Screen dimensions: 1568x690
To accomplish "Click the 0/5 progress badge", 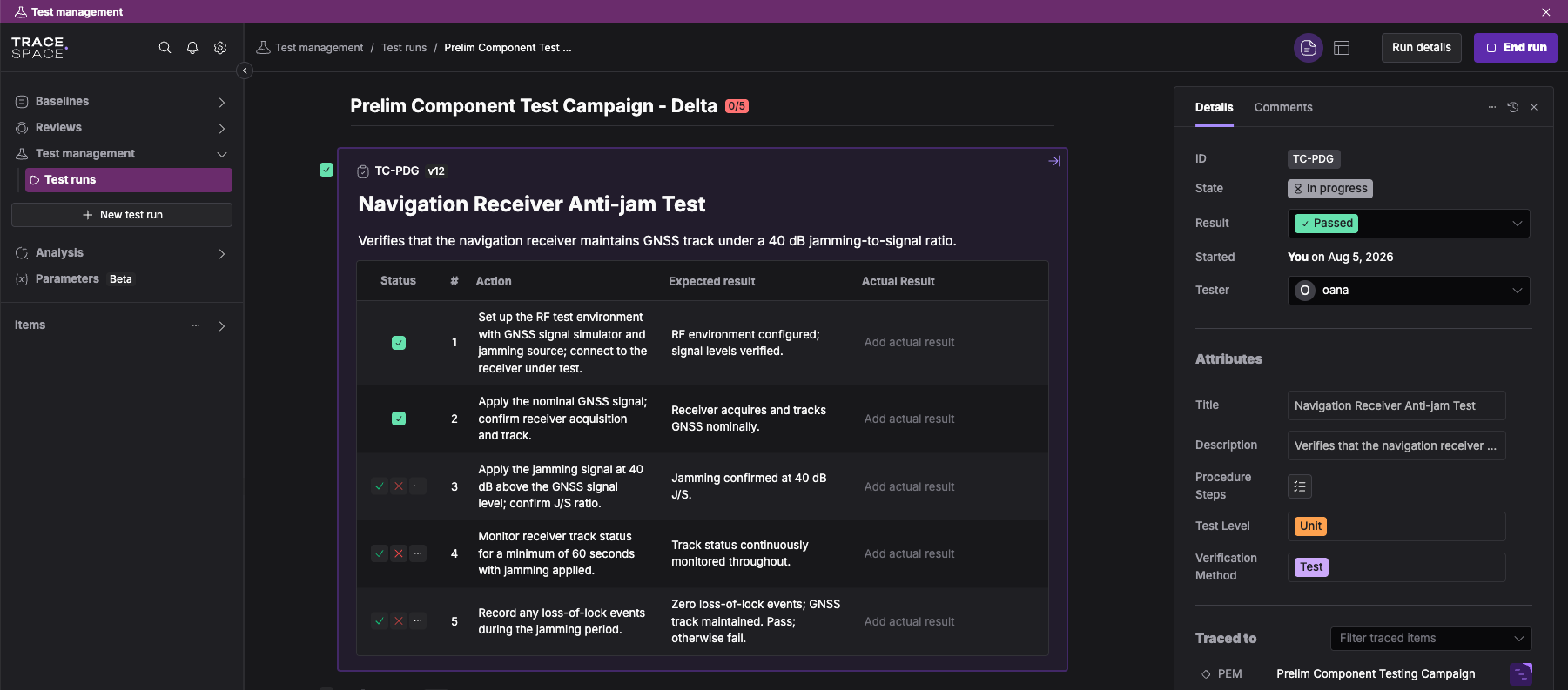I will click(x=737, y=106).
